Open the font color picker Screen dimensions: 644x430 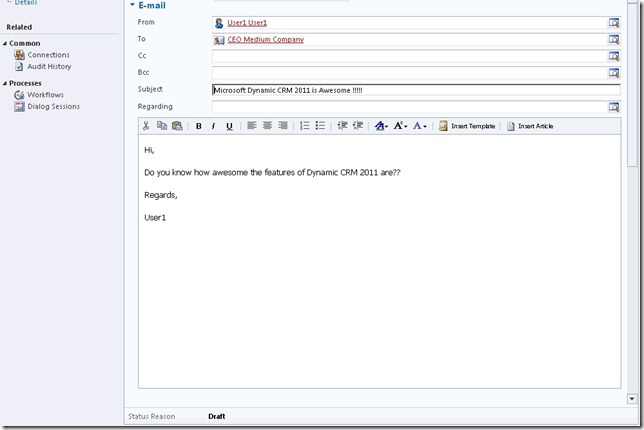click(420, 126)
